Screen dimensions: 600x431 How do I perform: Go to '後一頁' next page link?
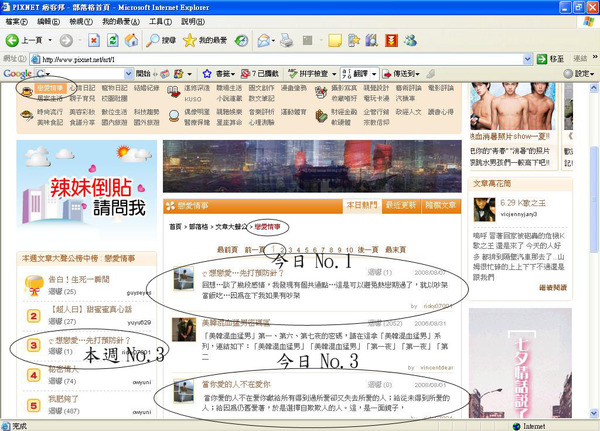coord(368,250)
